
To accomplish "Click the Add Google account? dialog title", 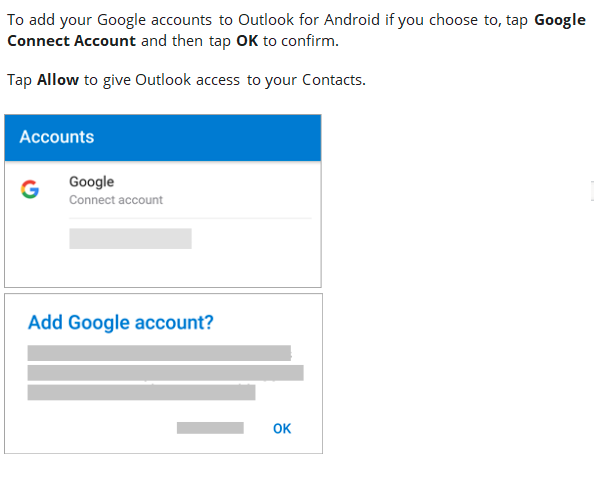I will tap(121, 323).
